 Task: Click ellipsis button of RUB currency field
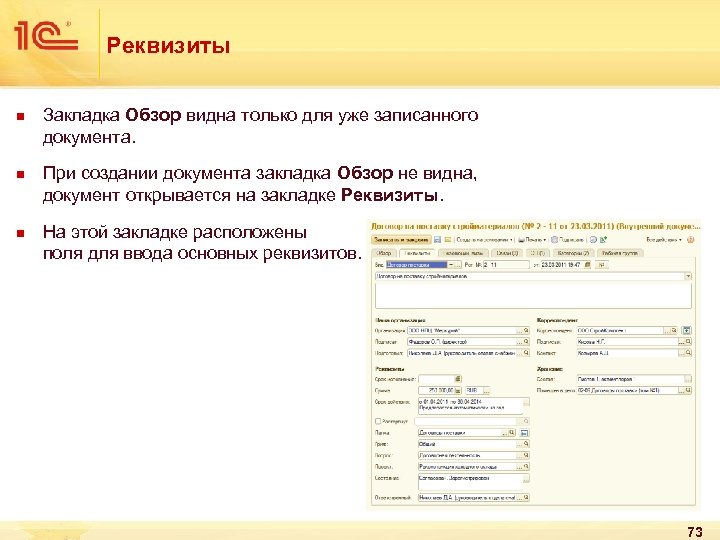click(x=486, y=391)
